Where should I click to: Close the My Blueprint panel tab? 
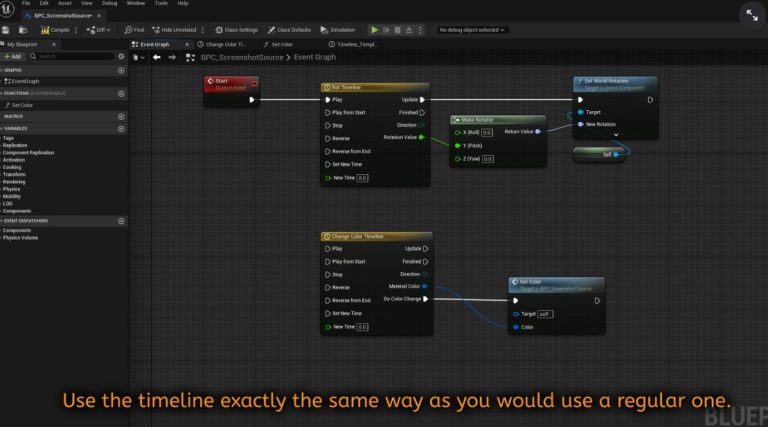[x=54, y=45]
